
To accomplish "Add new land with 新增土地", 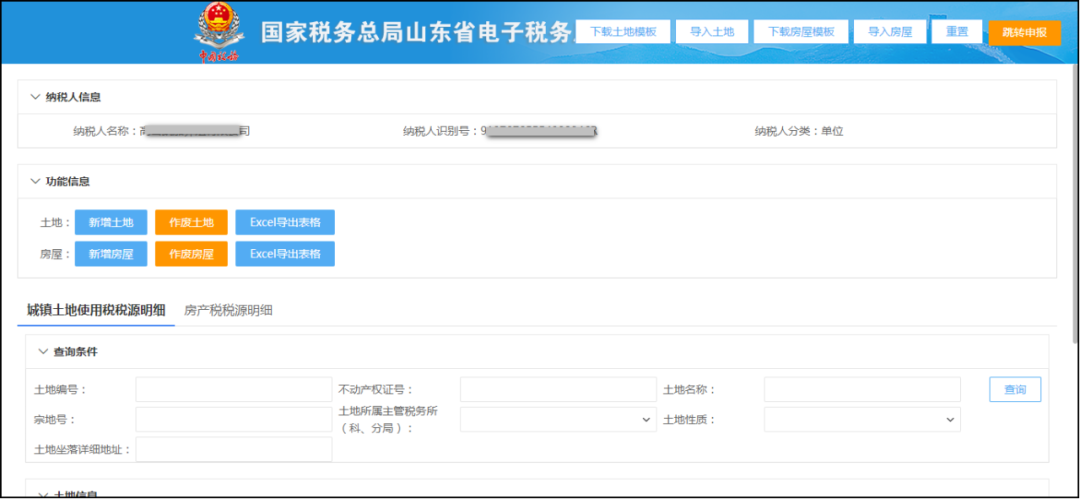I will 111,223.
